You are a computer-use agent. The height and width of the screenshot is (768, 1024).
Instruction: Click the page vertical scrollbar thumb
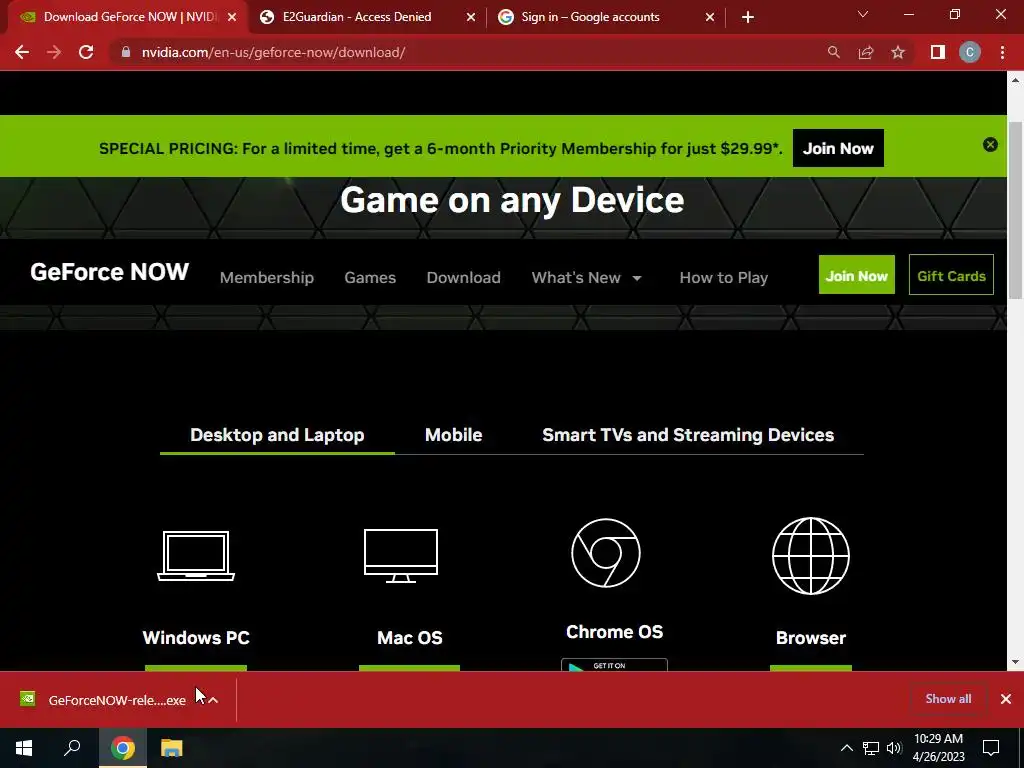[1016, 209]
